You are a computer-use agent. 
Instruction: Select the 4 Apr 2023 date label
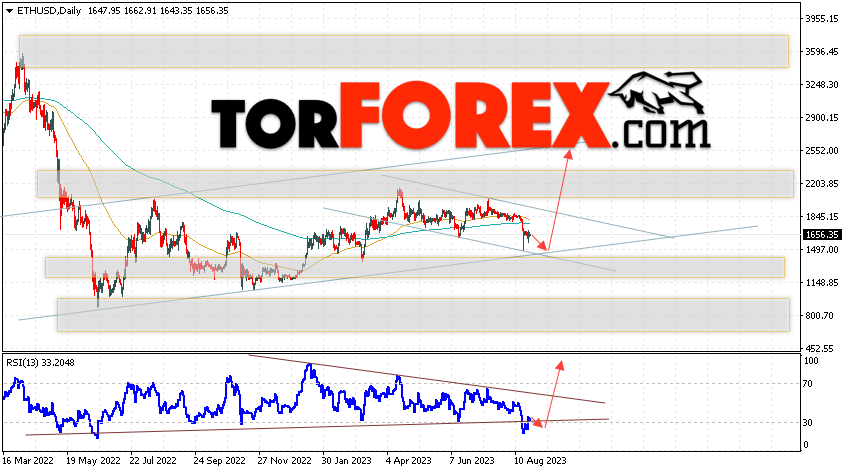pos(408,461)
